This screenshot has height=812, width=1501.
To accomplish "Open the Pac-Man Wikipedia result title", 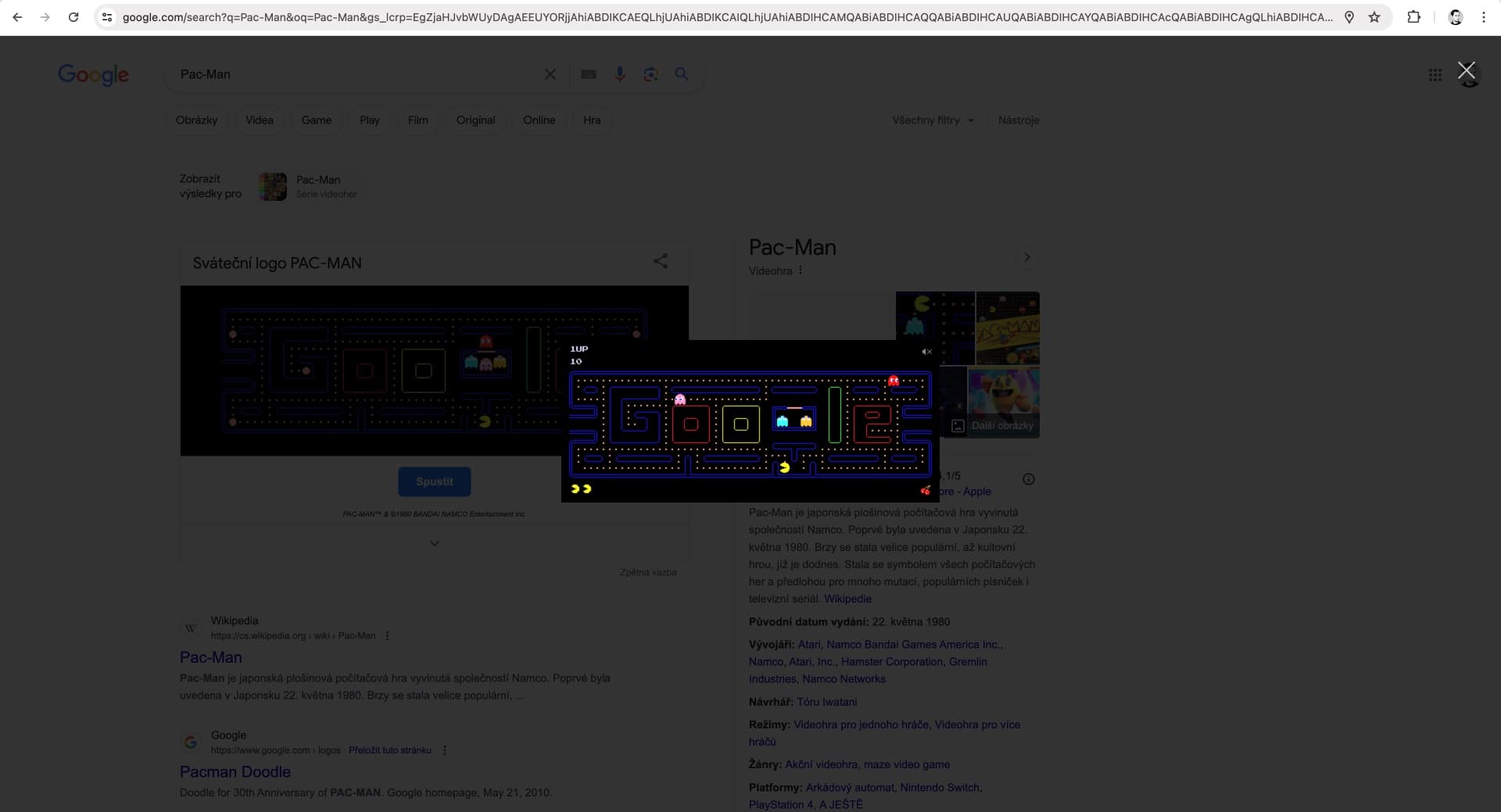I will (x=211, y=657).
